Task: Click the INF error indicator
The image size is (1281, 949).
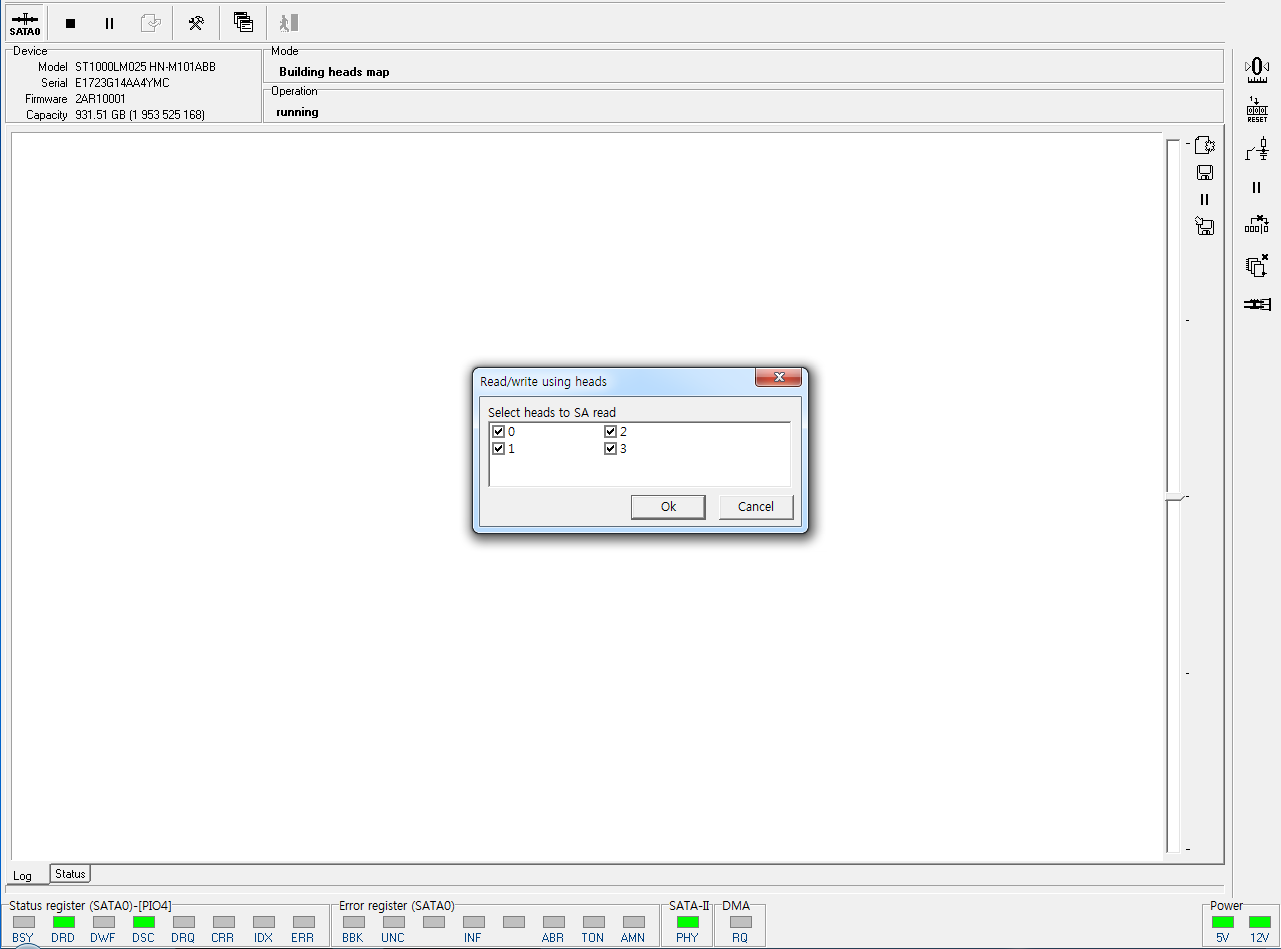Action: 473,922
